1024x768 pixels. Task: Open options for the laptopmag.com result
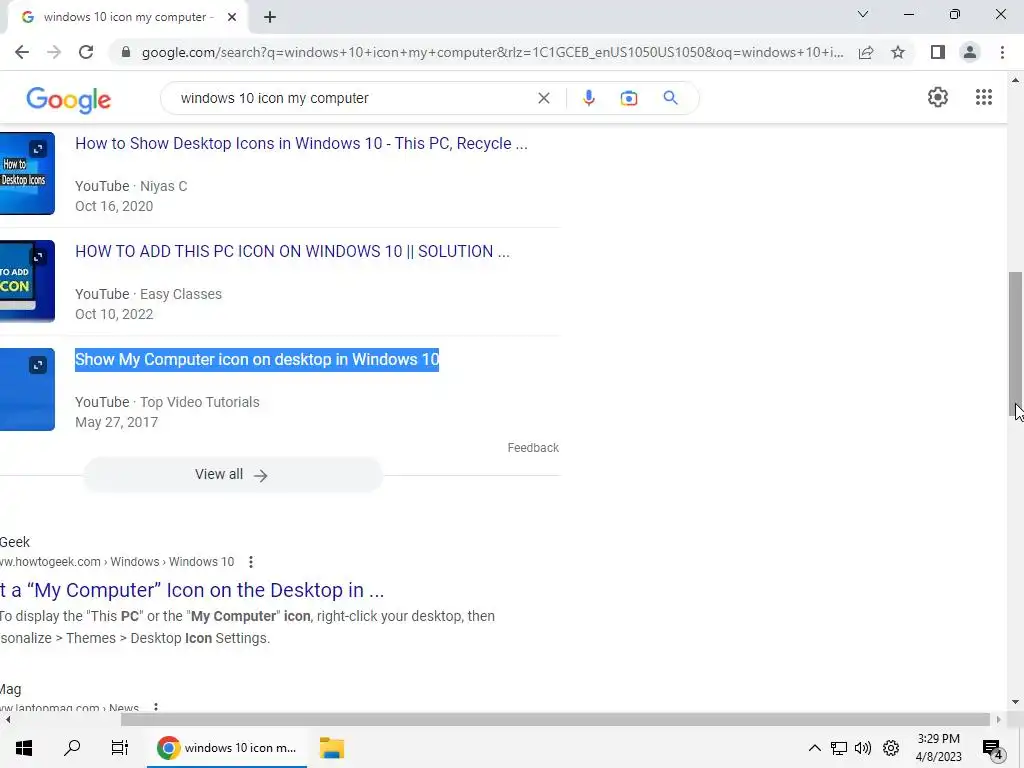(x=155, y=707)
